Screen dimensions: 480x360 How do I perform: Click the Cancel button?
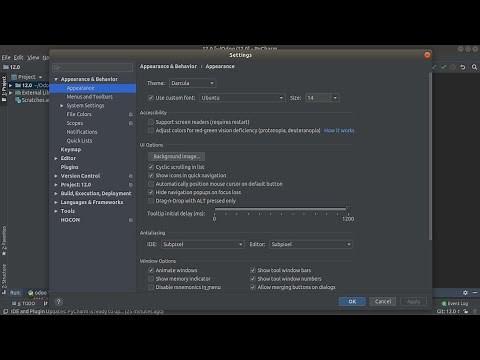(x=383, y=301)
